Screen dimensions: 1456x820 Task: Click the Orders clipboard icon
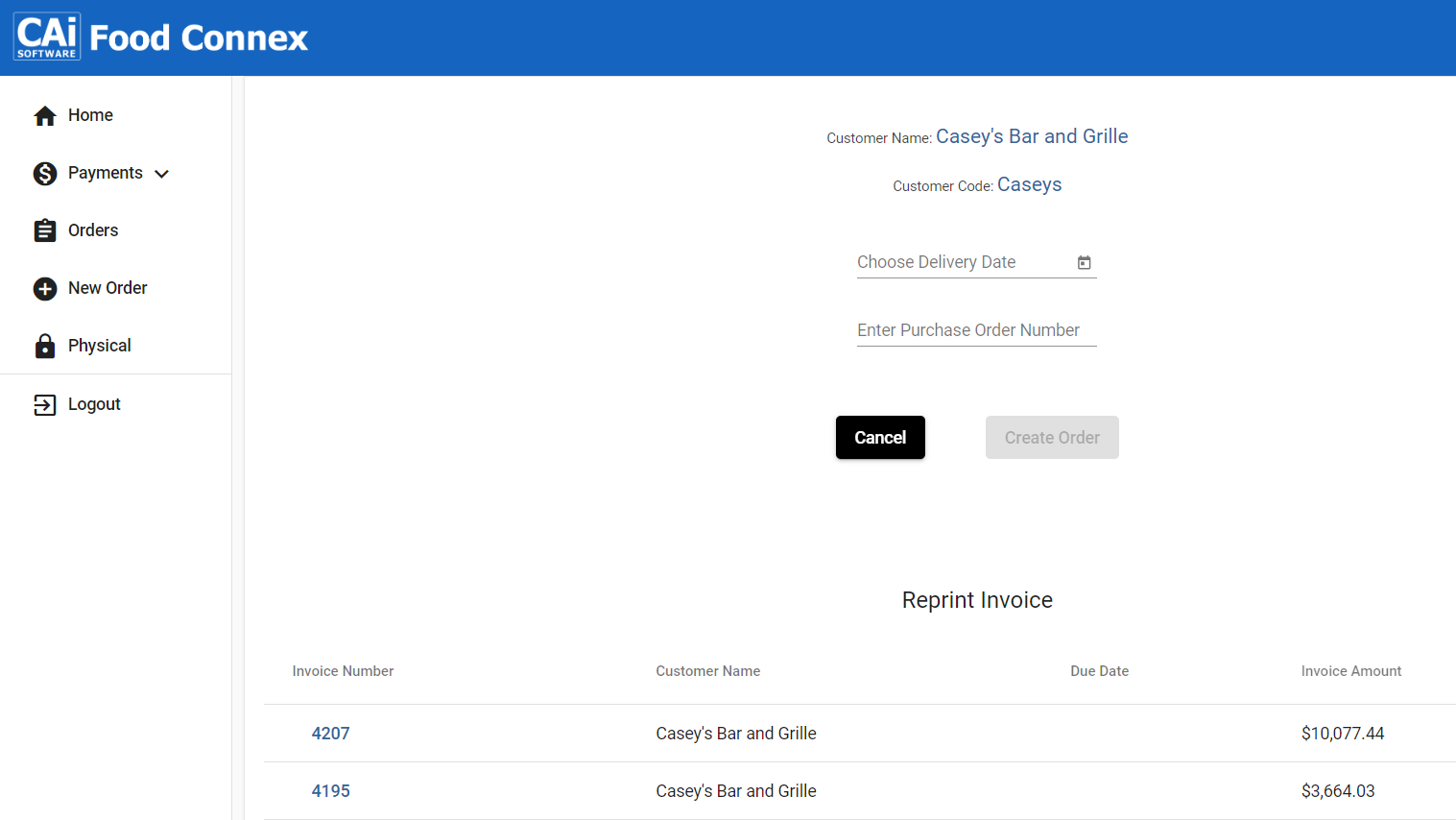(45, 230)
